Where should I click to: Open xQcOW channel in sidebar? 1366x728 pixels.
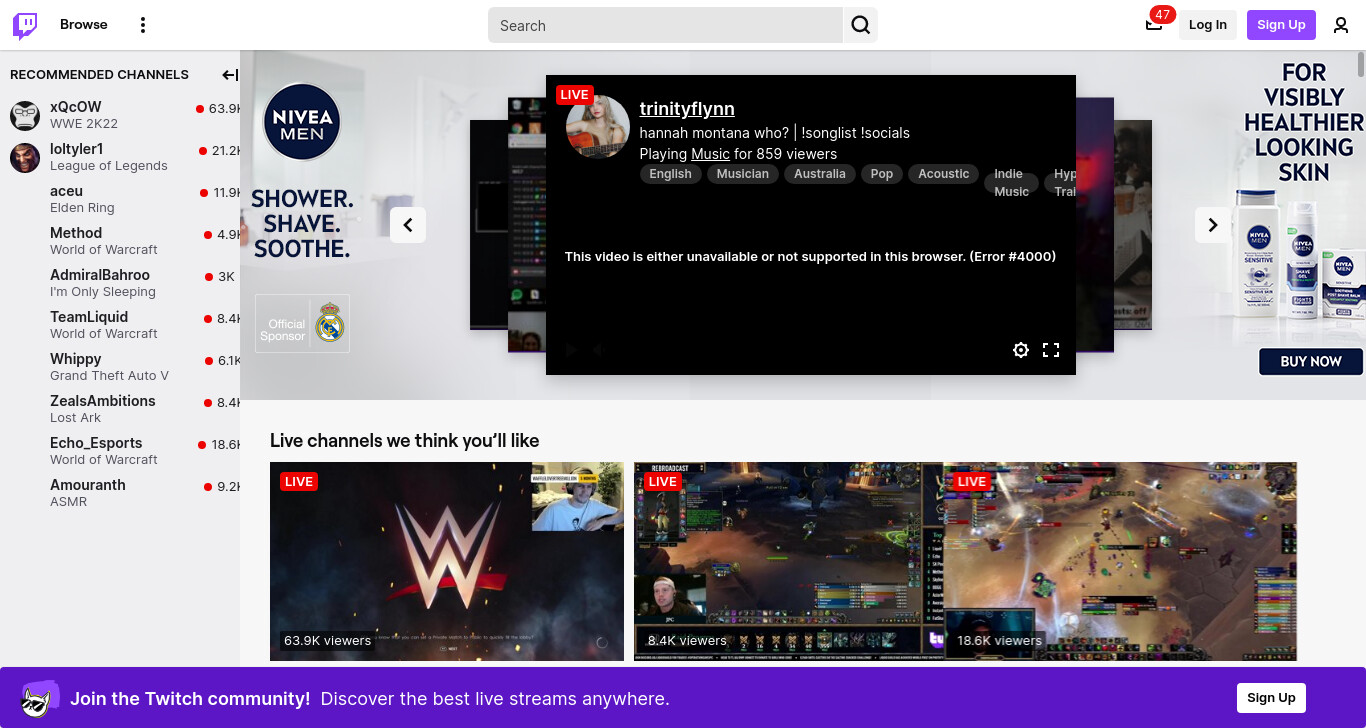(x=120, y=115)
